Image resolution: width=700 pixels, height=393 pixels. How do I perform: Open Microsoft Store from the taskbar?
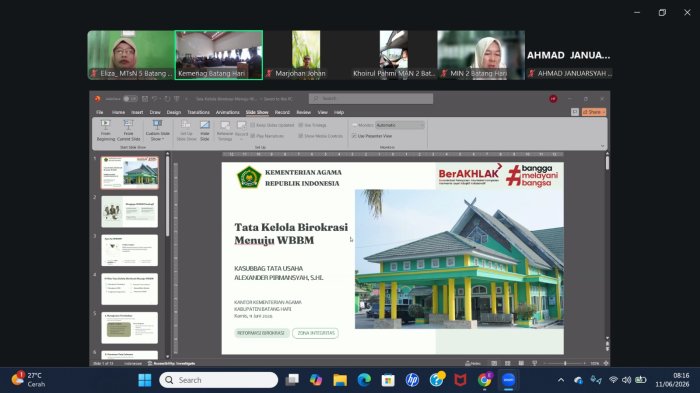[x=388, y=380]
